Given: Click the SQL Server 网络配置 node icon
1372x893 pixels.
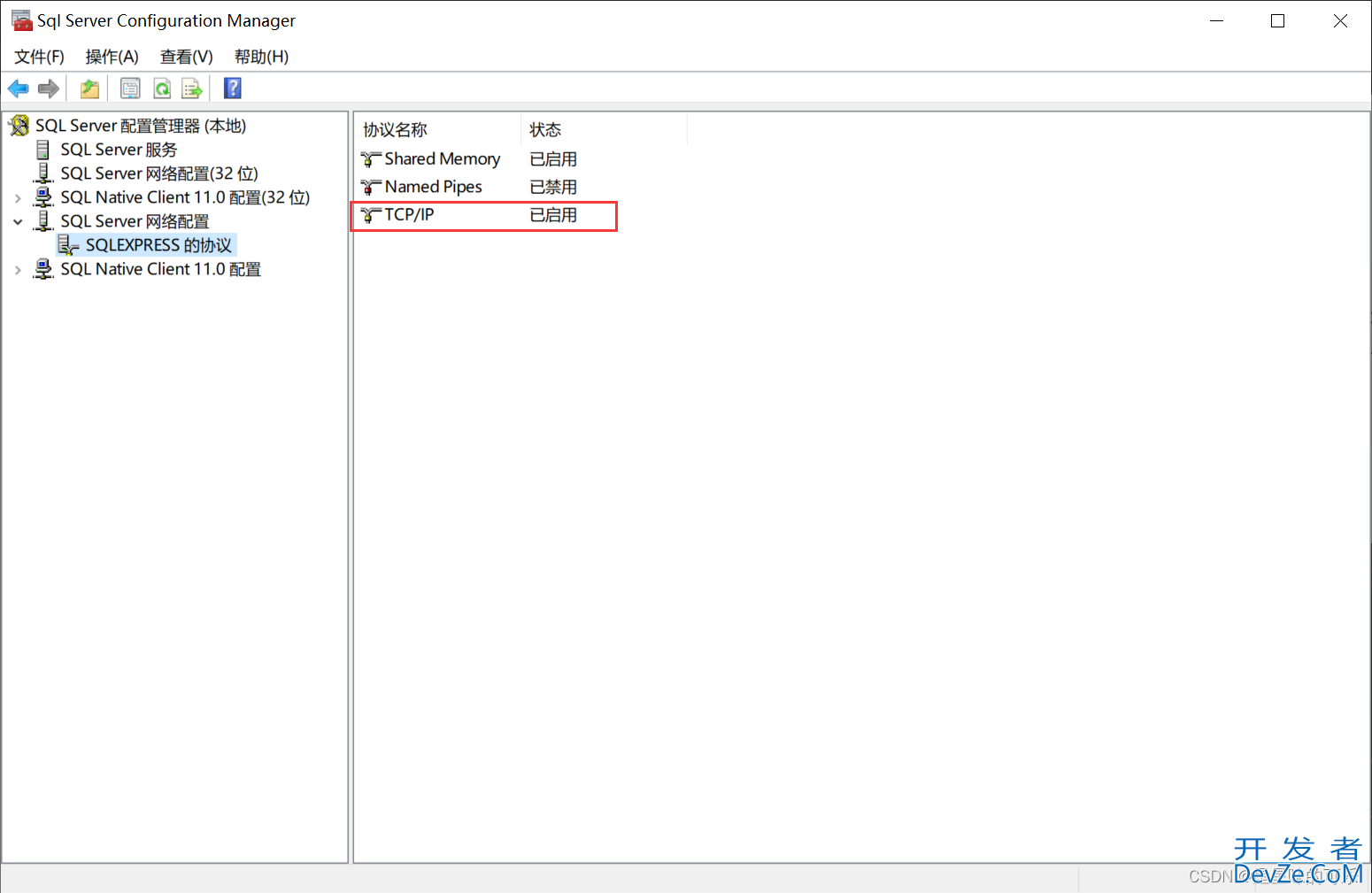Looking at the screenshot, I should (x=43, y=221).
